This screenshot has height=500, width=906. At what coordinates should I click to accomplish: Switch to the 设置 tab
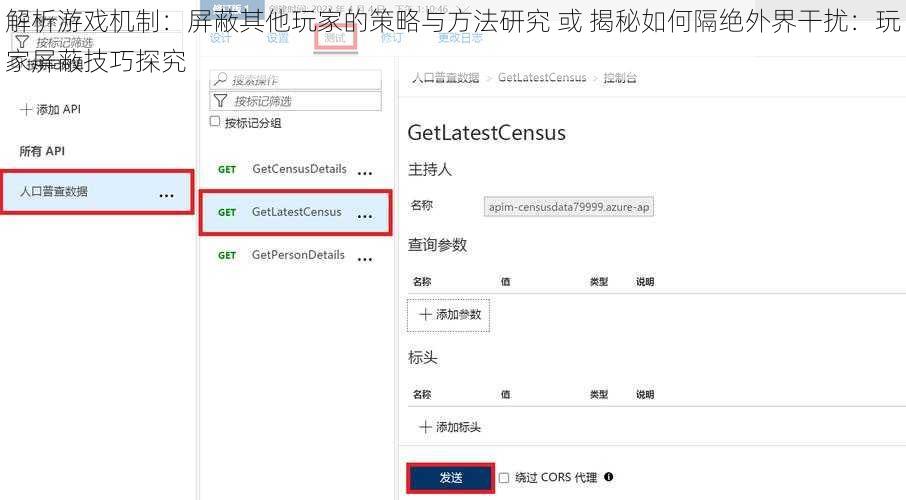tap(277, 38)
